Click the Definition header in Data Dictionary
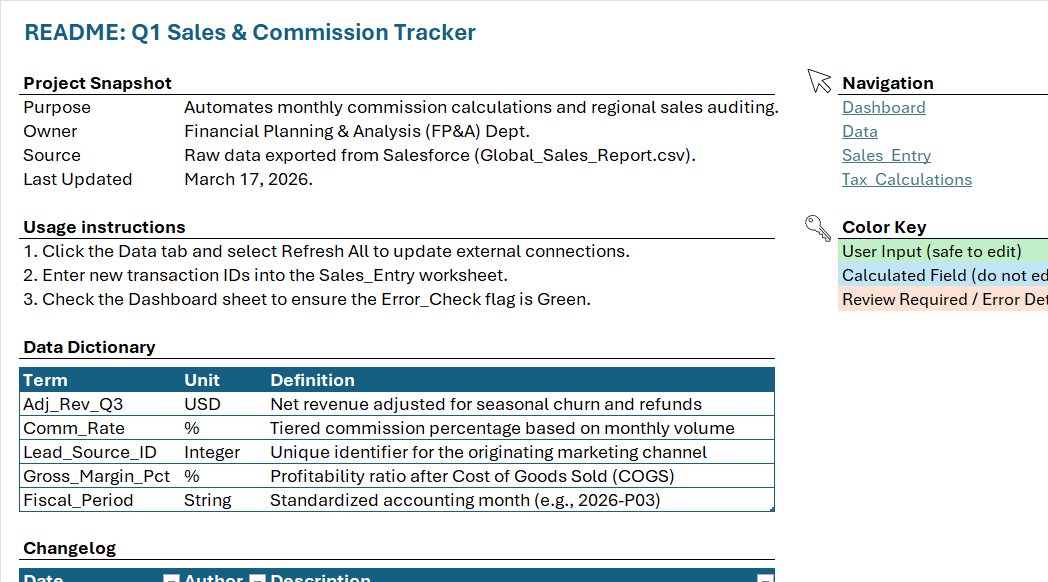Screen dimensions: 1048x582 [x=312, y=380]
